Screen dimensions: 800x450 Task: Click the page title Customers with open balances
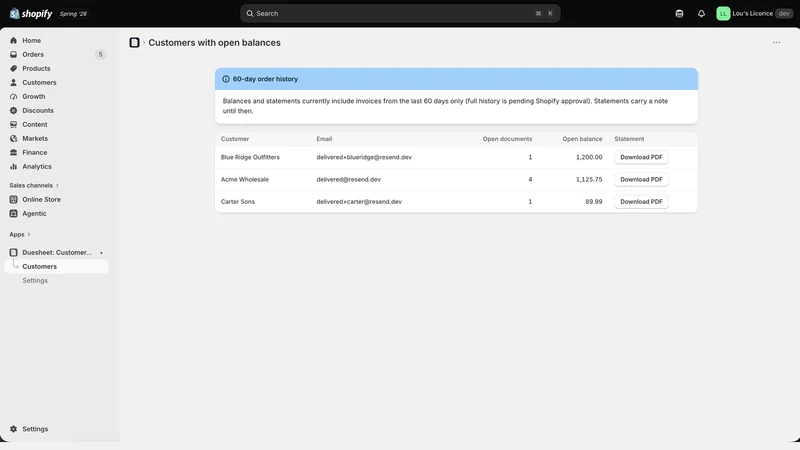pos(214,43)
